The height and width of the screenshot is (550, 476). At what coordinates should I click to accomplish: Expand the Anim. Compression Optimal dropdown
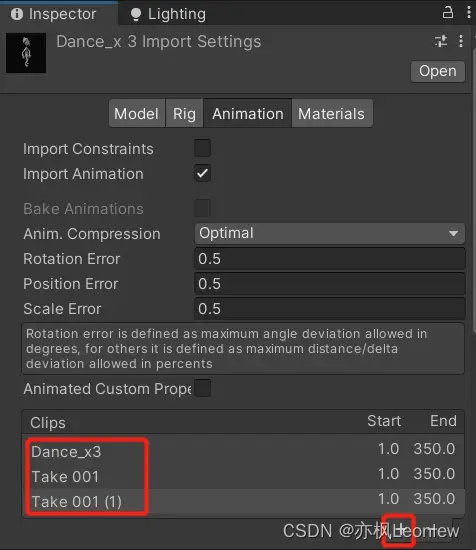(330, 233)
